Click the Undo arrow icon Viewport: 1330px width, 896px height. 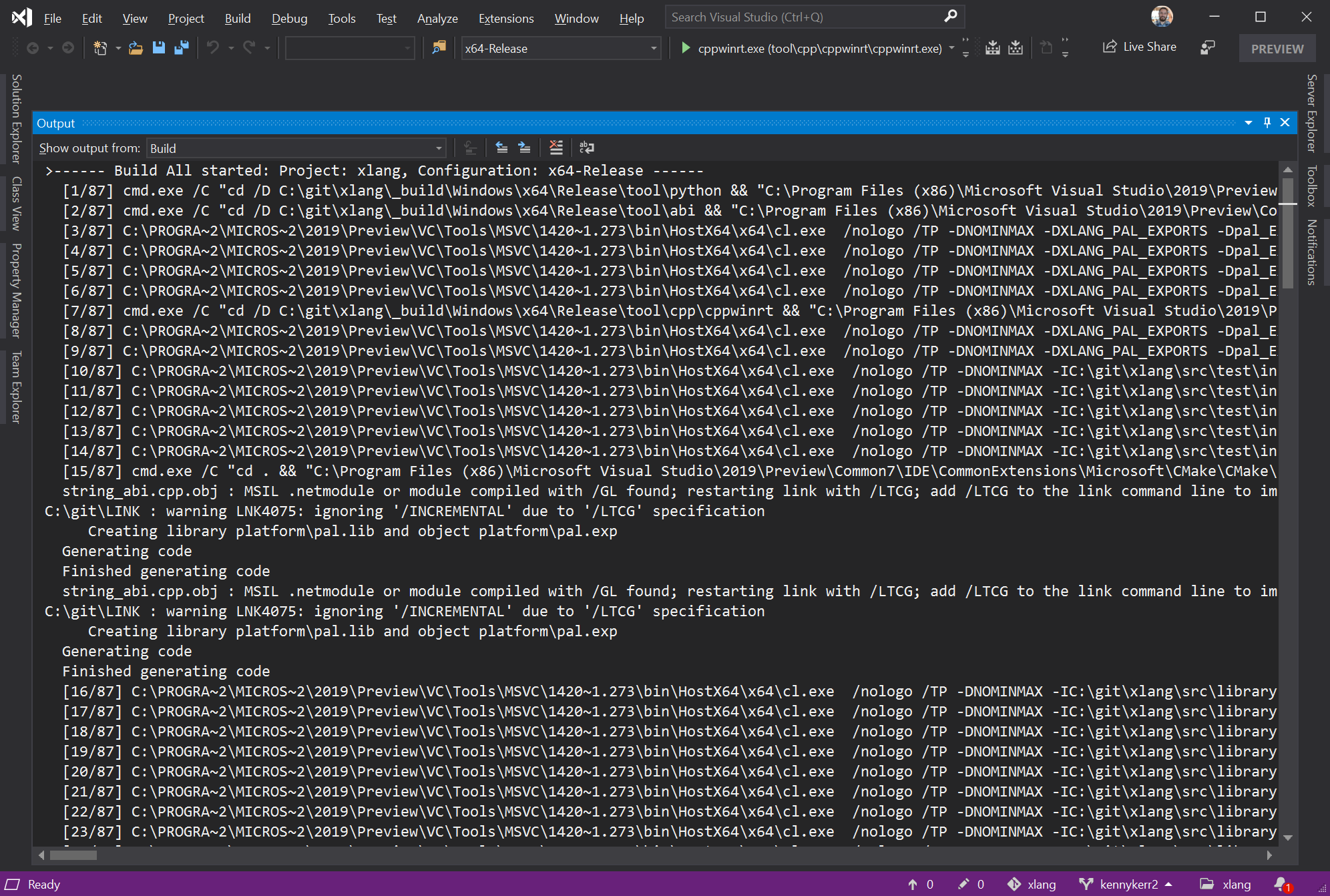[x=212, y=47]
